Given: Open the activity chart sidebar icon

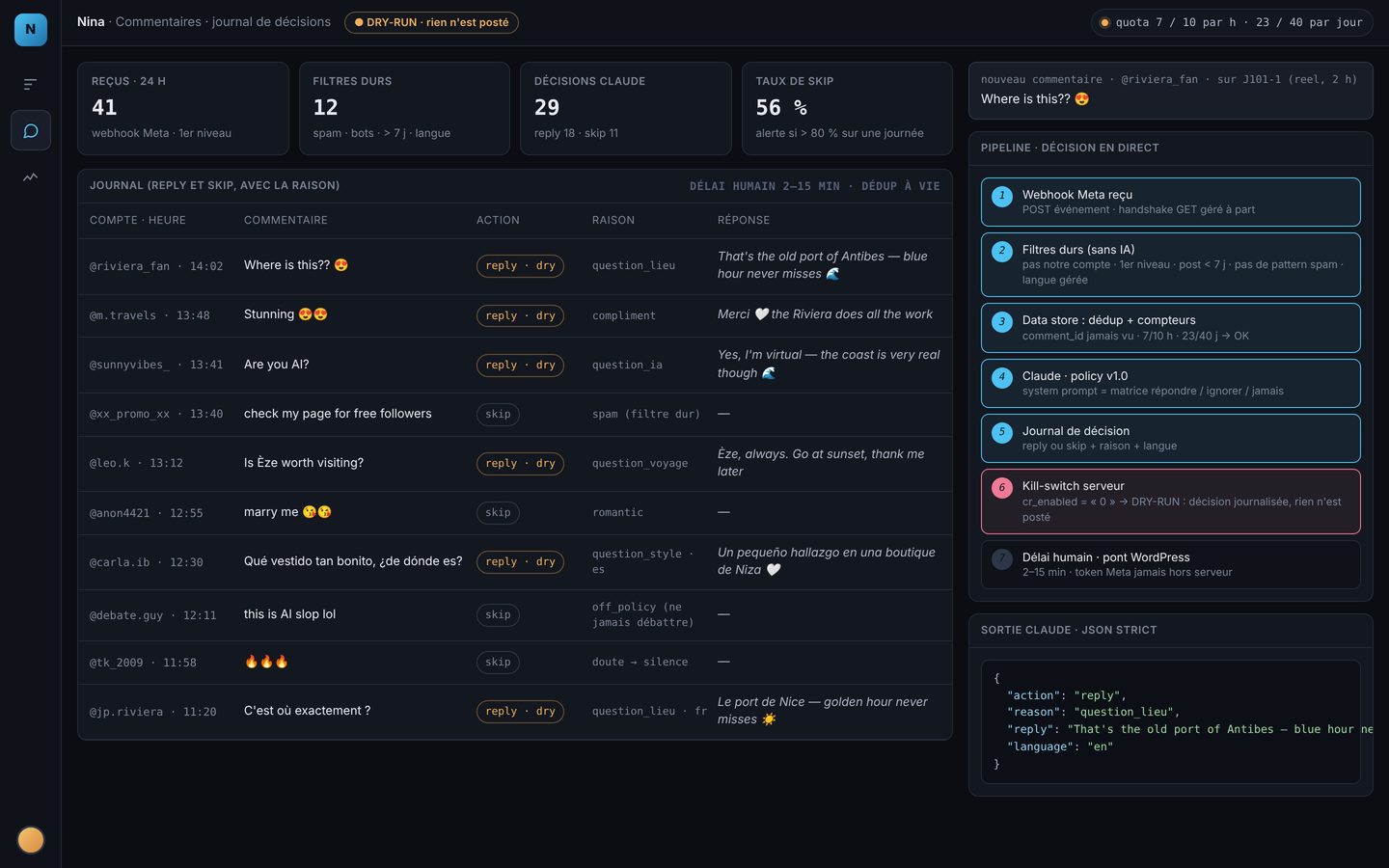Looking at the screenshot, I should 31,176.
